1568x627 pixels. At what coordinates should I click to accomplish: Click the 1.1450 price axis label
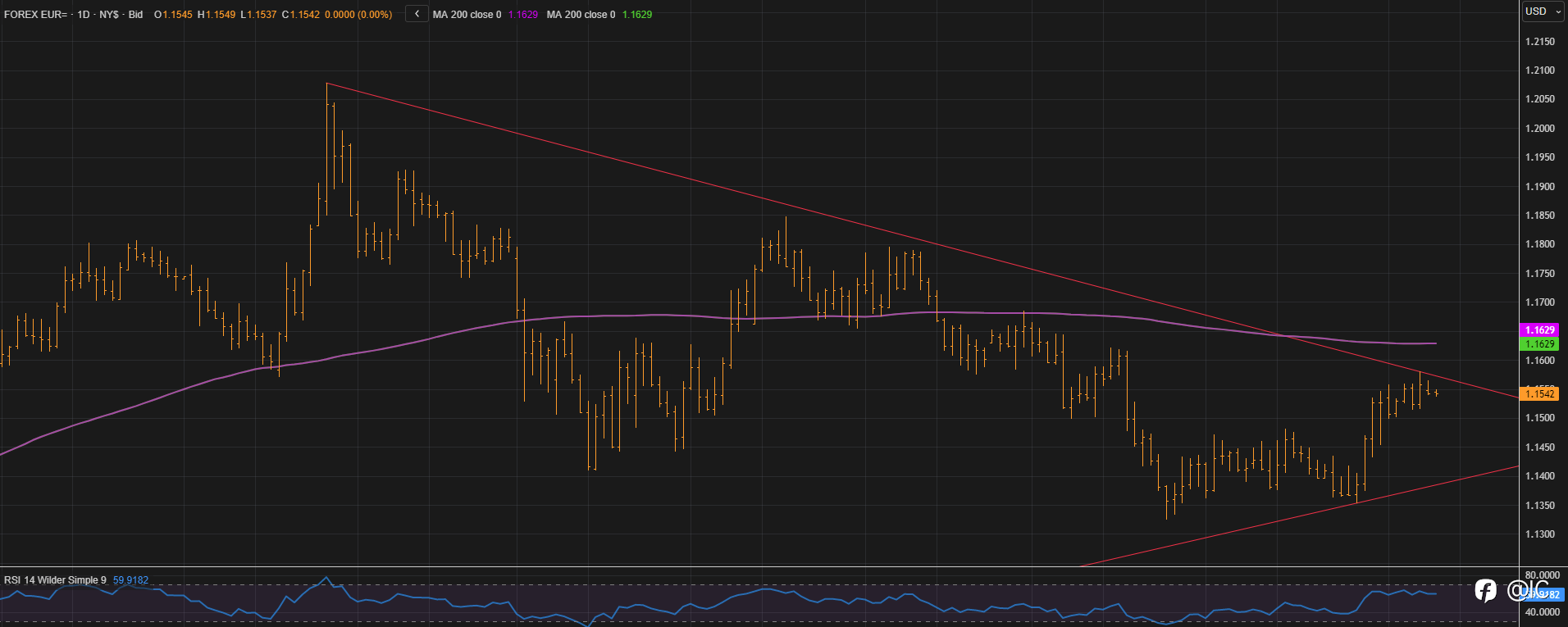[x=1540, y=448]
